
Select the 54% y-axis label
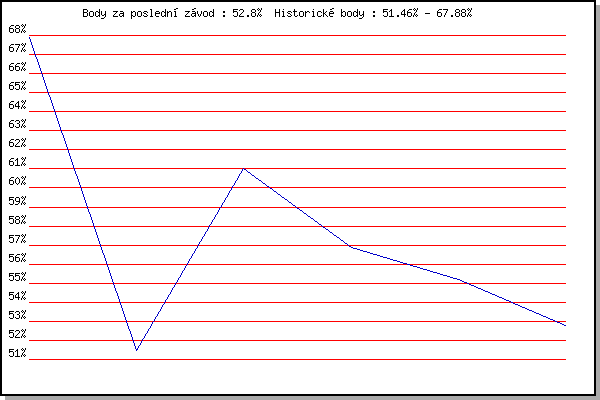[17, 296]
